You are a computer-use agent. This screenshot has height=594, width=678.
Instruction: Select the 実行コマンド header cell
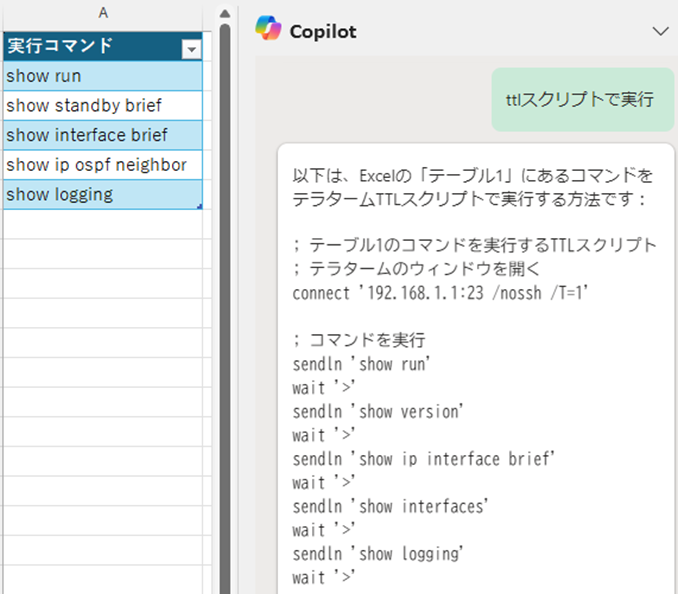[x=103, y=46]
